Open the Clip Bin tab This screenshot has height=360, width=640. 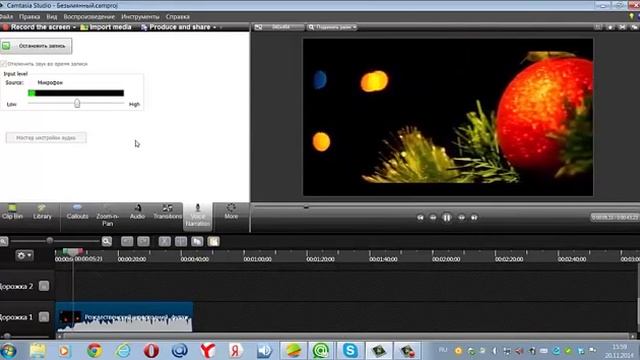pos(12,213)
